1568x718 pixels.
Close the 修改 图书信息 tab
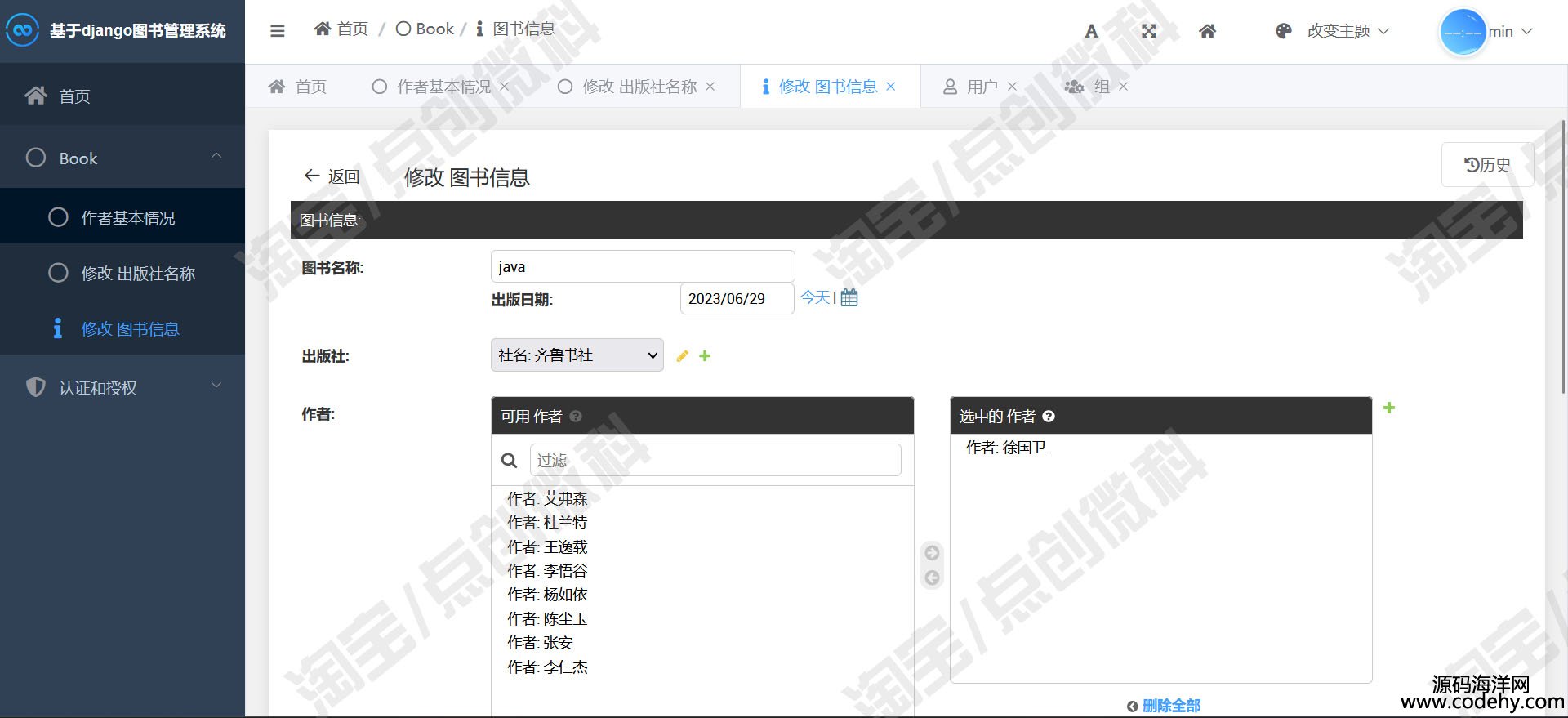(890, 87)
